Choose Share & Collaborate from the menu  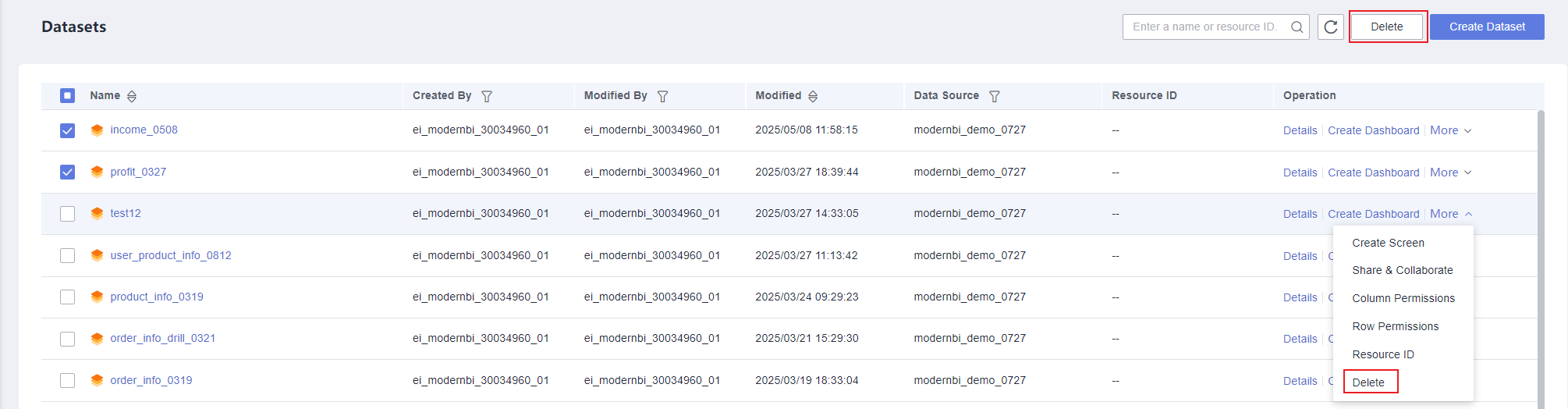(x=1402, y=270)
